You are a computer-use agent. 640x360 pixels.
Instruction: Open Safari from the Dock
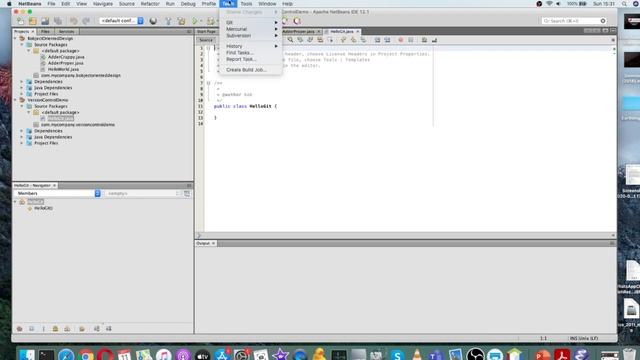(x=66, y=355)
